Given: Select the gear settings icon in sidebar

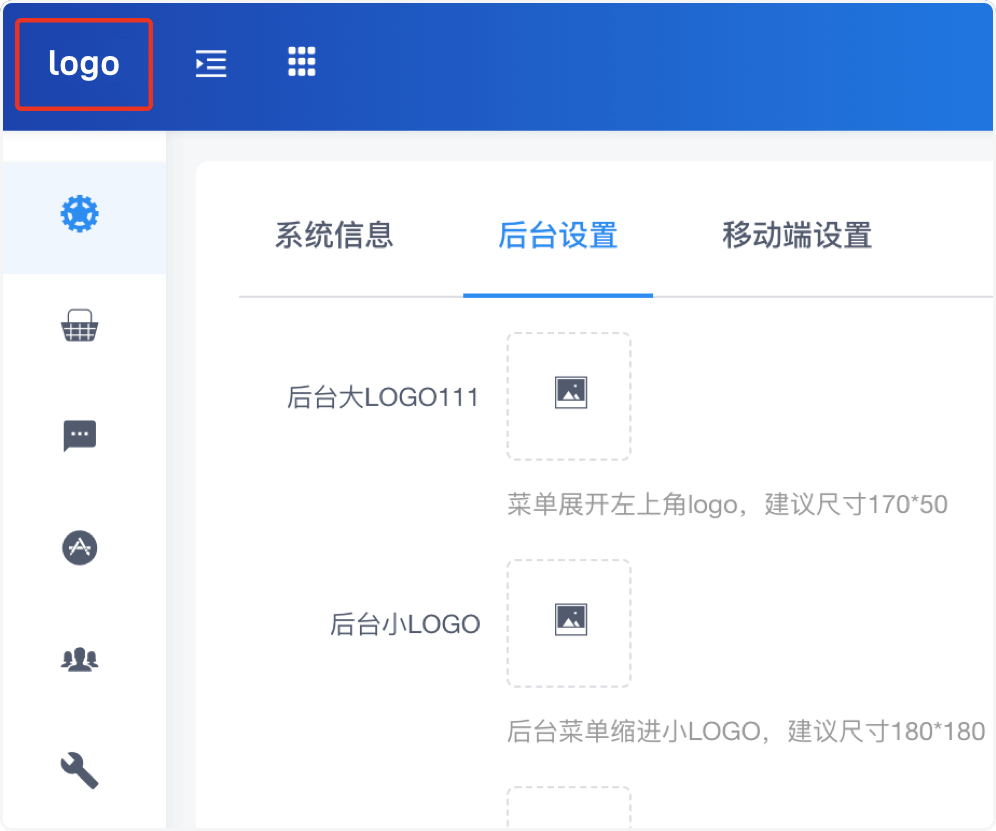Looking at the screenshot, I should (x=80, y=214).
